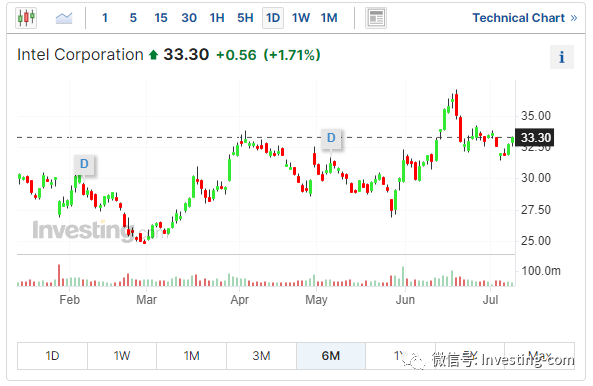Select the 15 minute interval
Image resolution: width=593 pixels, height=386 pixels.
[x=161, y=18]
